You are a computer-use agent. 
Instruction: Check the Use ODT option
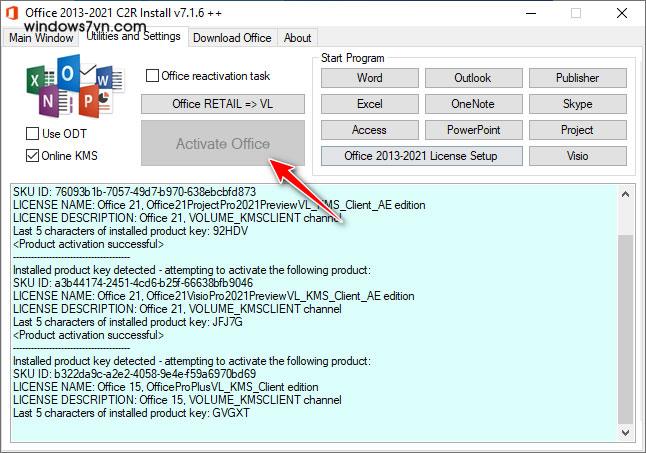(33, 134)
